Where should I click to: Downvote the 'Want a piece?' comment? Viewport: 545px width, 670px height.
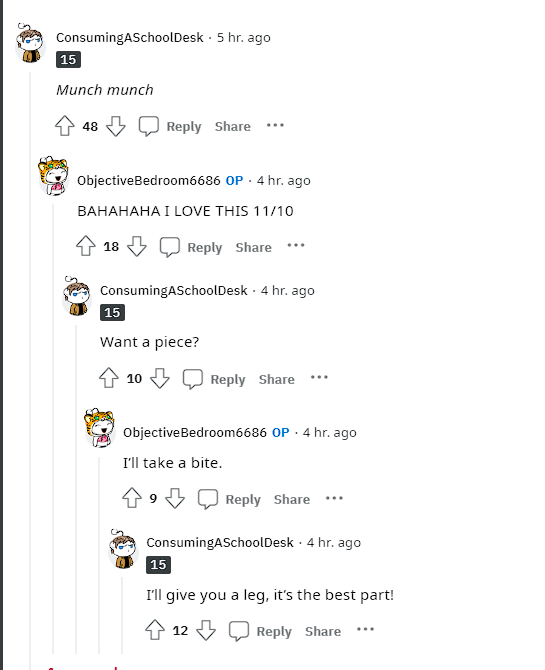pos(160,378)
